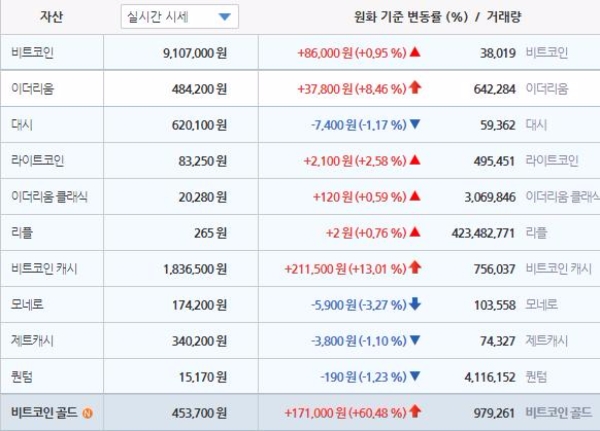The width and height of the screenshot is (600, 431).
Task: Click the change +2 원 (+0.76 %)
Action: point(366,233)
